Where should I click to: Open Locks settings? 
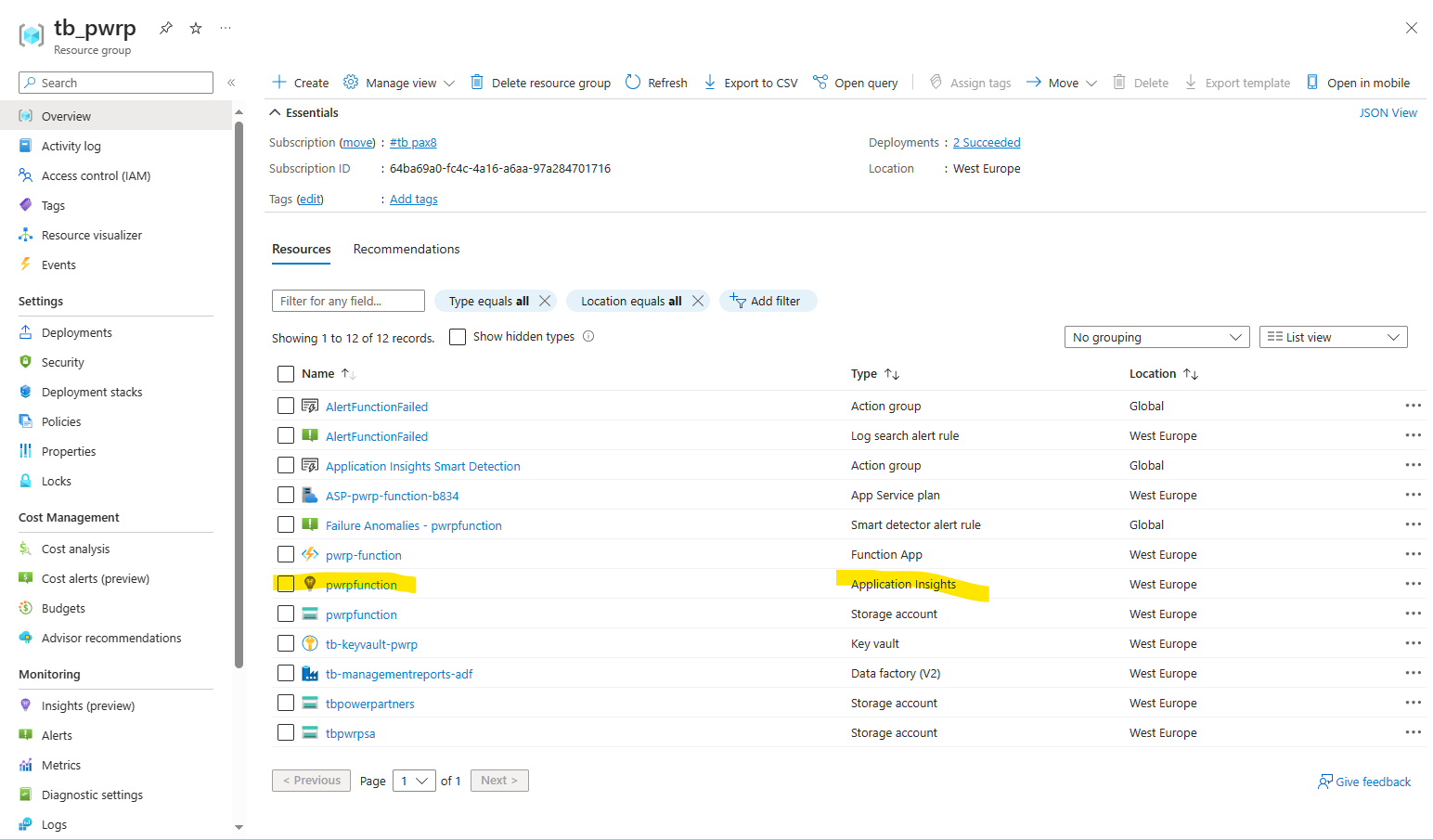57,481
